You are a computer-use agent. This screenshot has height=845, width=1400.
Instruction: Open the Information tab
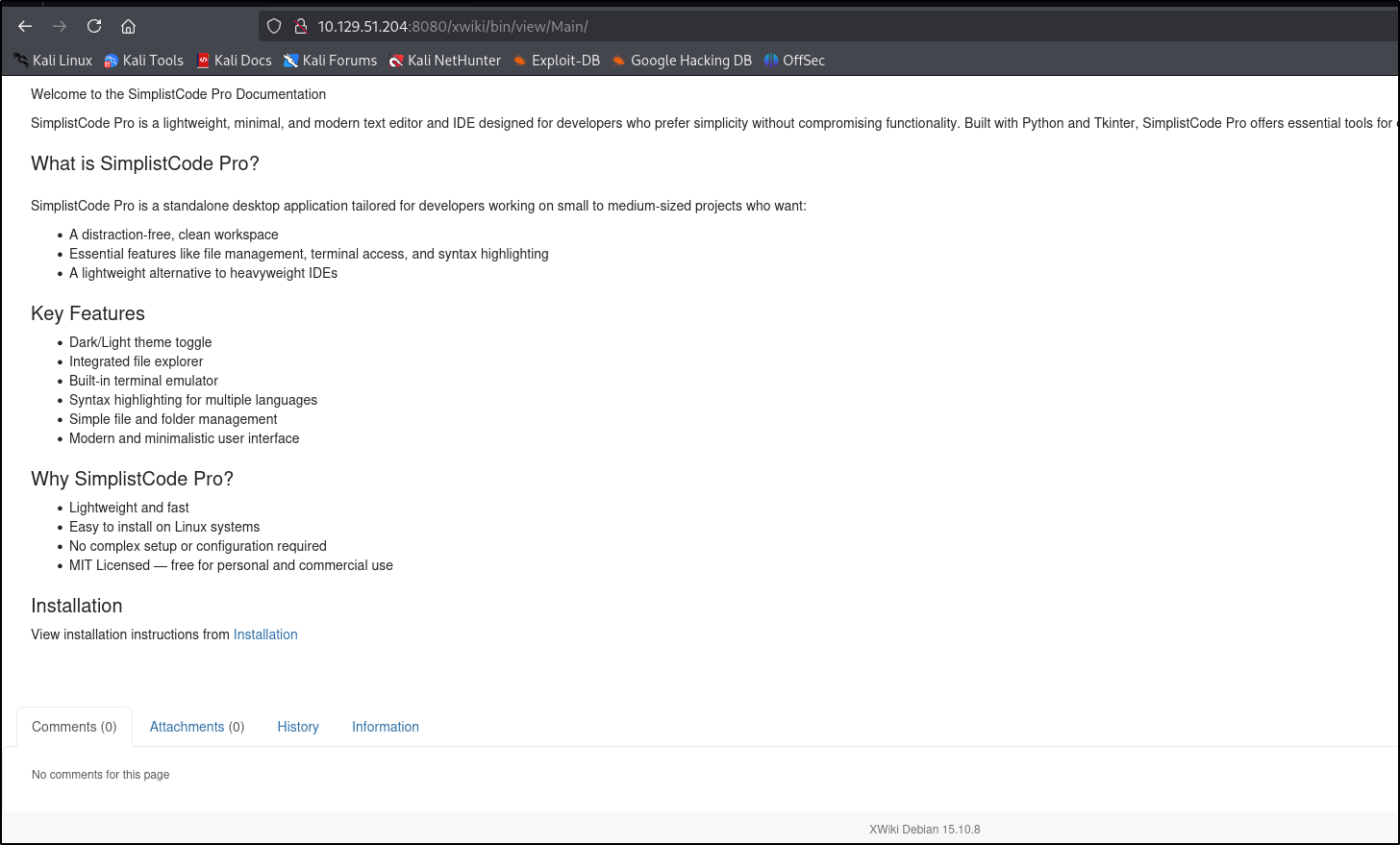[x=386, y=727]
